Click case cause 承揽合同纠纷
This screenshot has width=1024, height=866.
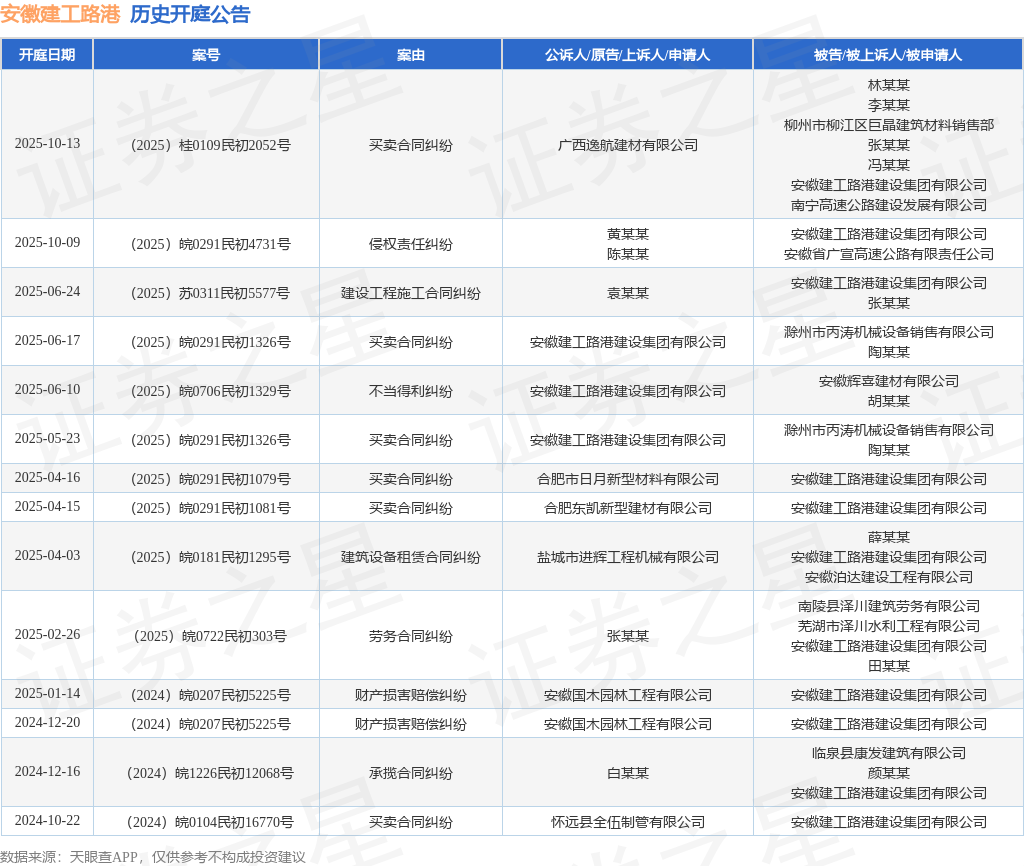(x=411, y=773)
